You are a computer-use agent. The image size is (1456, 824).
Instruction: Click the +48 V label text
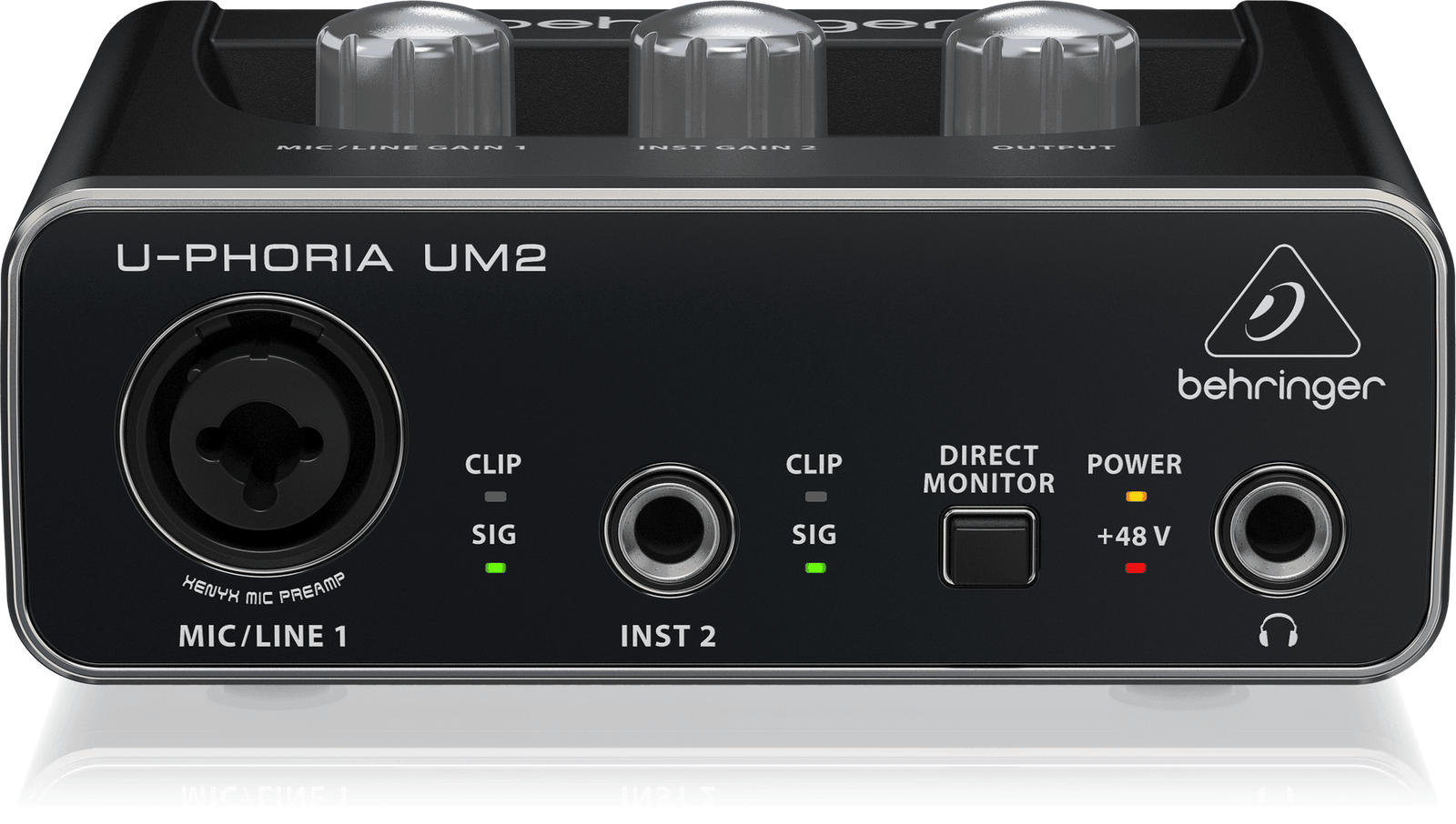coord(1133,537)
